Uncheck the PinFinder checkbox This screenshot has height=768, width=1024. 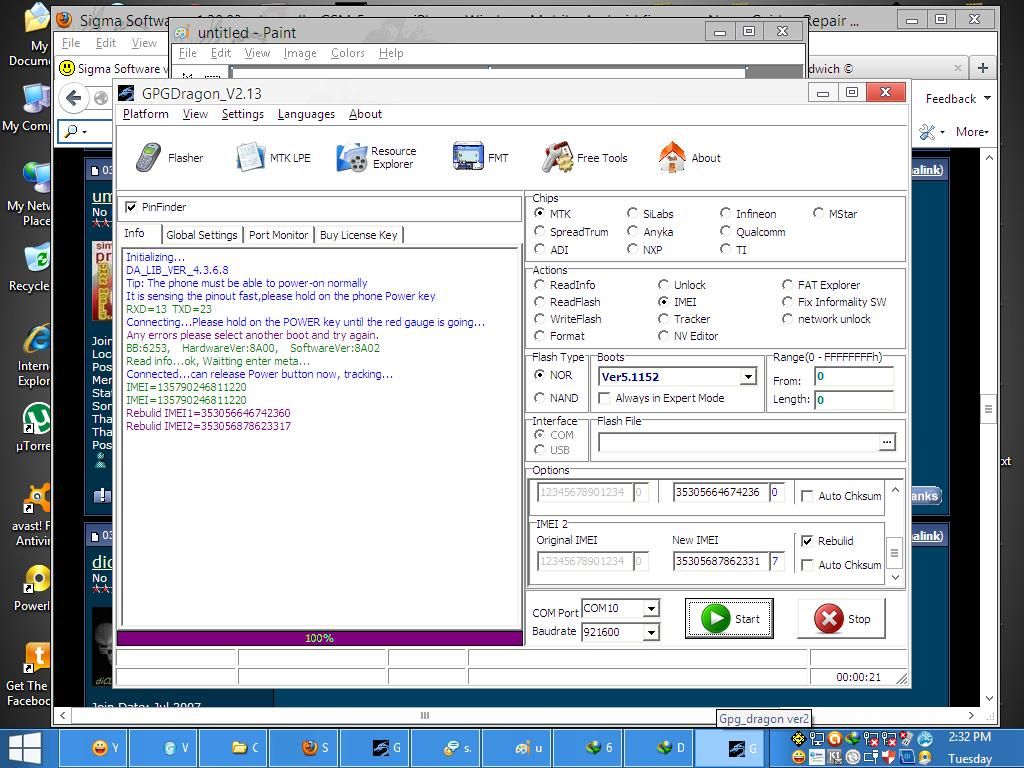[x=131, y=207]
